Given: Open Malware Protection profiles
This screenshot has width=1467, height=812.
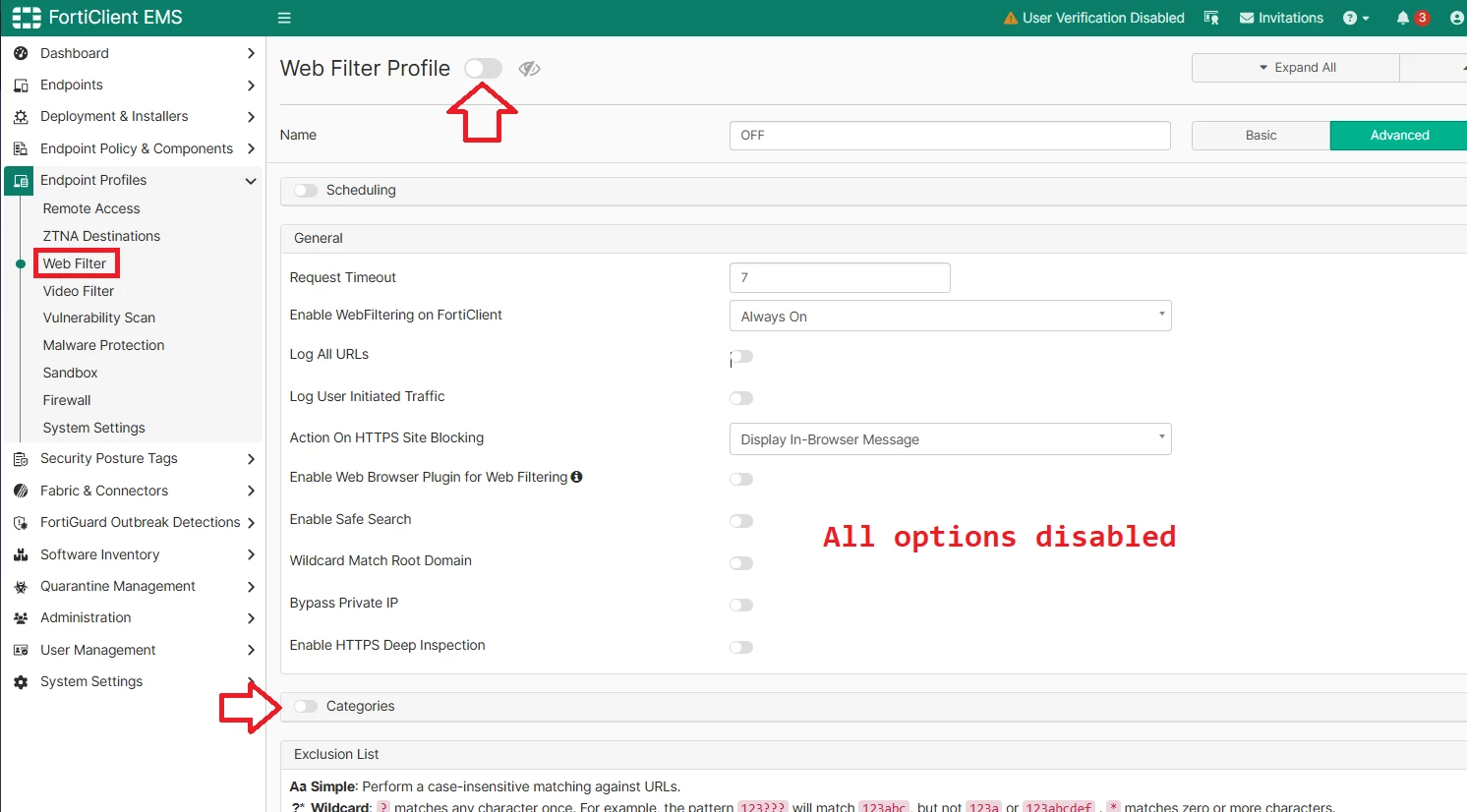Looking at the screenshot, I should 104,345.
